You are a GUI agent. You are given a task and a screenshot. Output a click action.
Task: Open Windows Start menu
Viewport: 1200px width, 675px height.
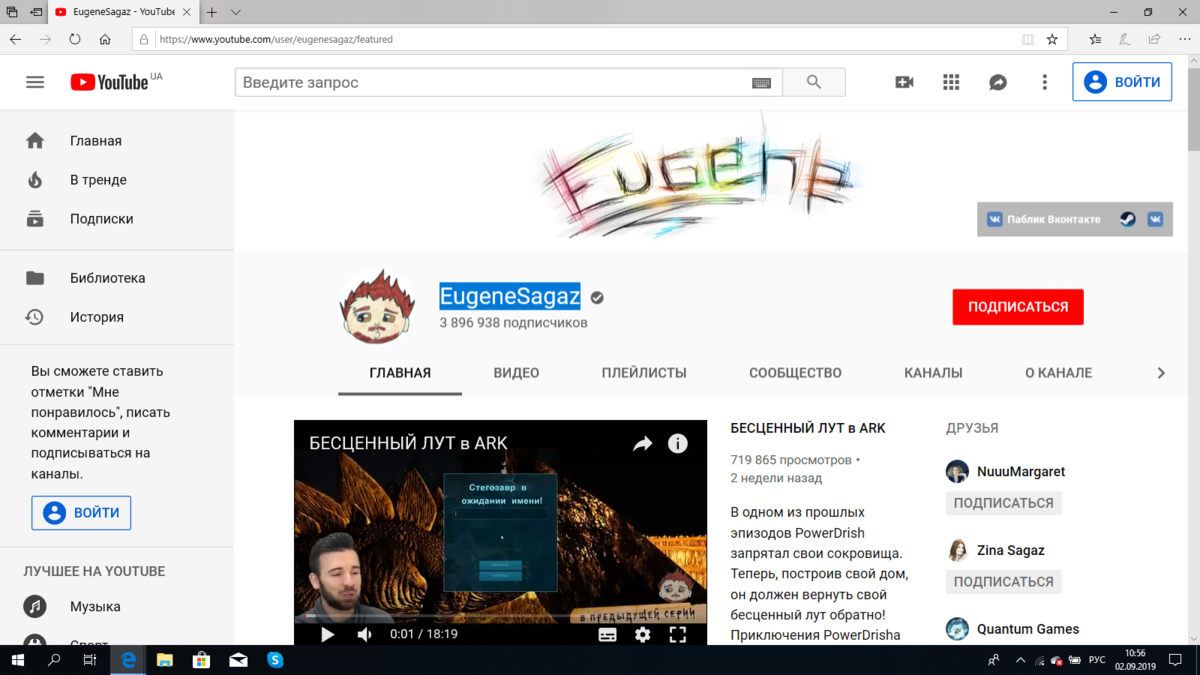(18, 660)
